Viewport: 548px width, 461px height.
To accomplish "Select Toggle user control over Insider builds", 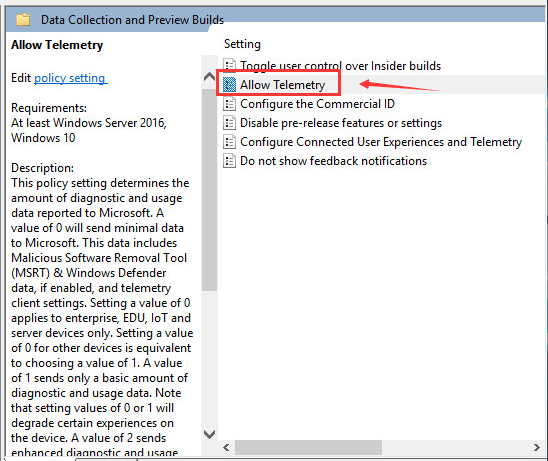I will (x=340, y=66).
